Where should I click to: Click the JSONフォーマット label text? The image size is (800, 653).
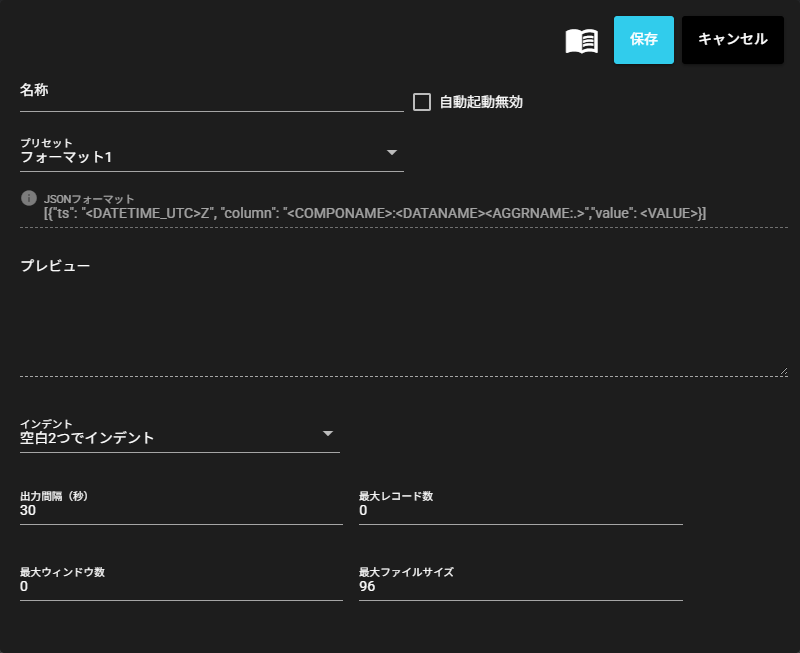tap(89, 199)
